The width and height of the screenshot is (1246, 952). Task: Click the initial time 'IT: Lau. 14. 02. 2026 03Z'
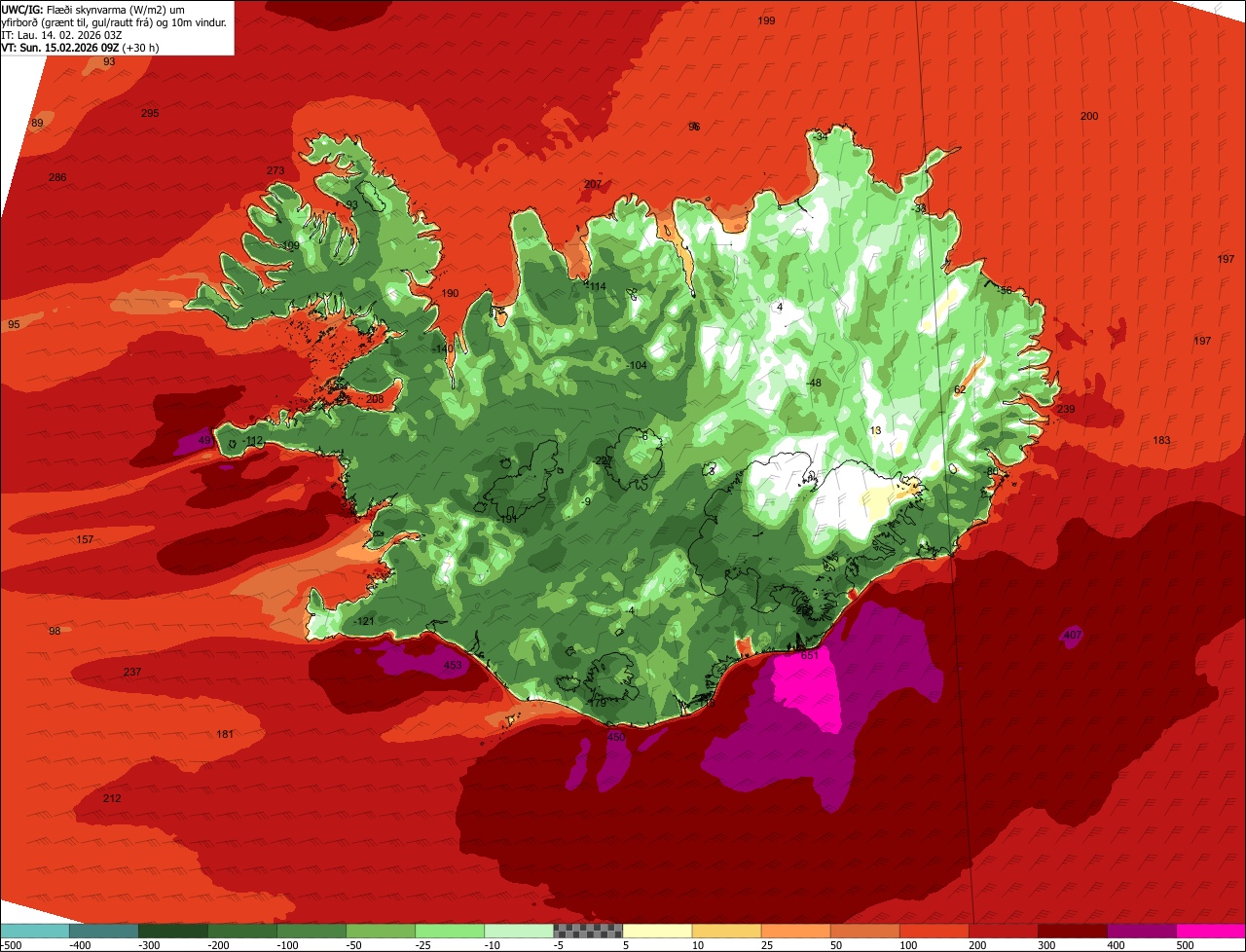tap(61, 34)
